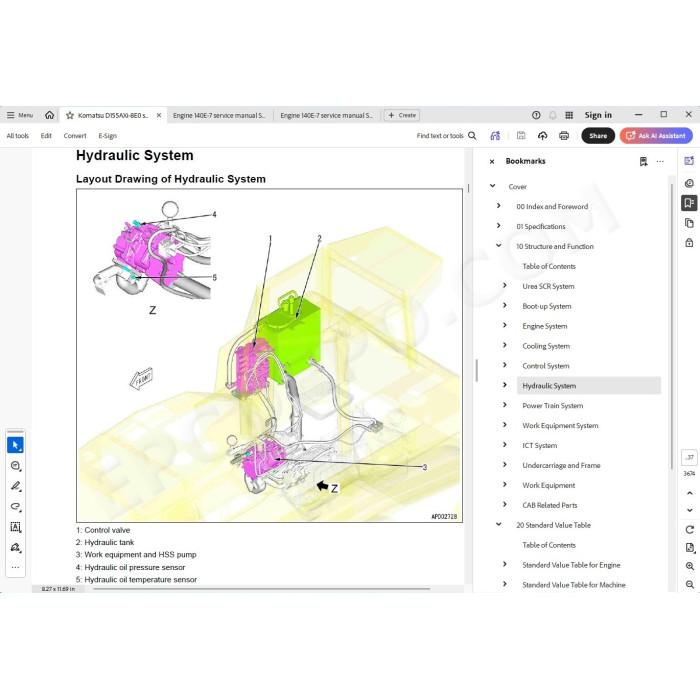Open the Help question mark icon
This screenshot has width=700, height=700.
[536, 115]
